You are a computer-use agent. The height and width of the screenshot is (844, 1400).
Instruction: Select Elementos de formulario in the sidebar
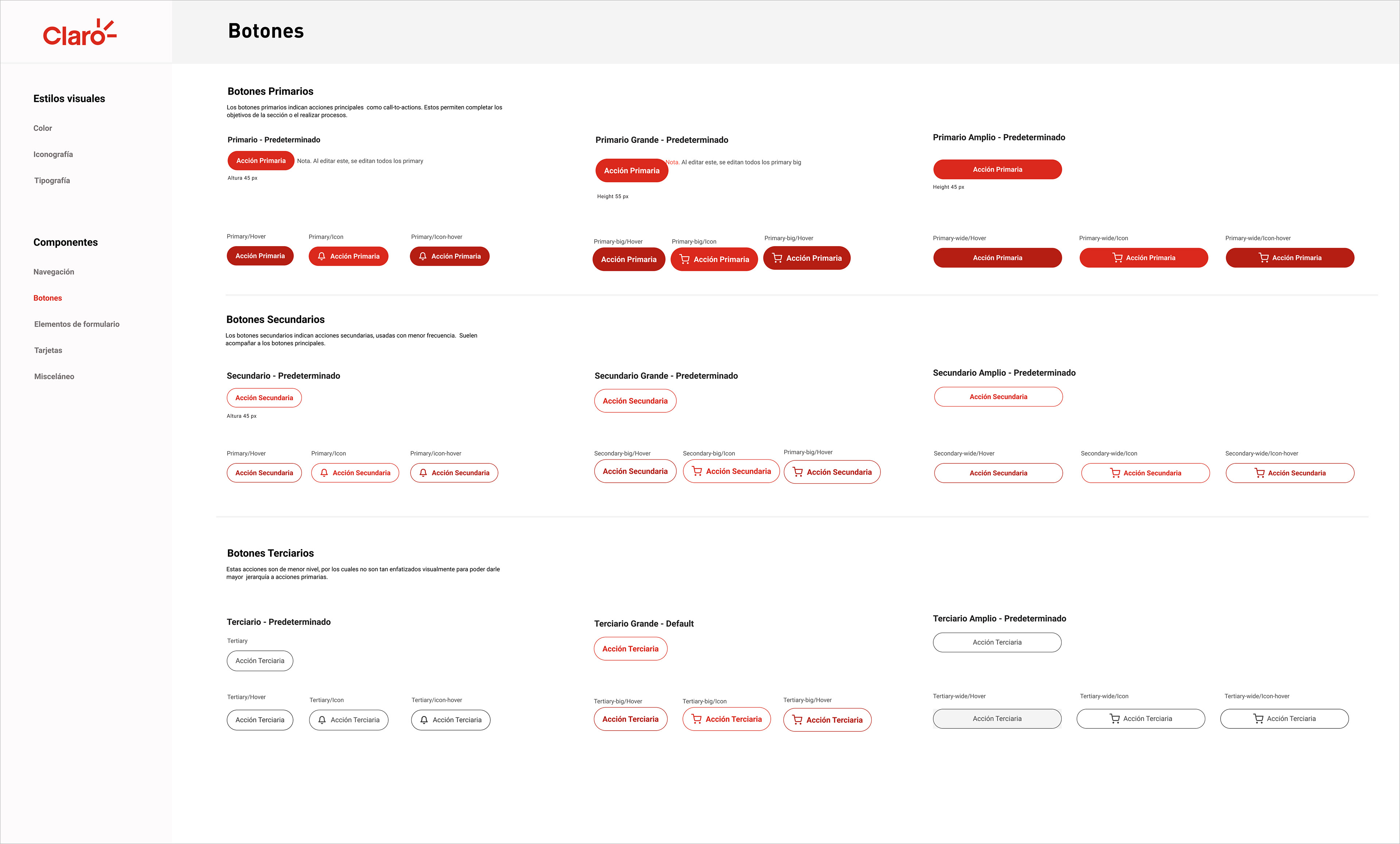tap(77, 324)
